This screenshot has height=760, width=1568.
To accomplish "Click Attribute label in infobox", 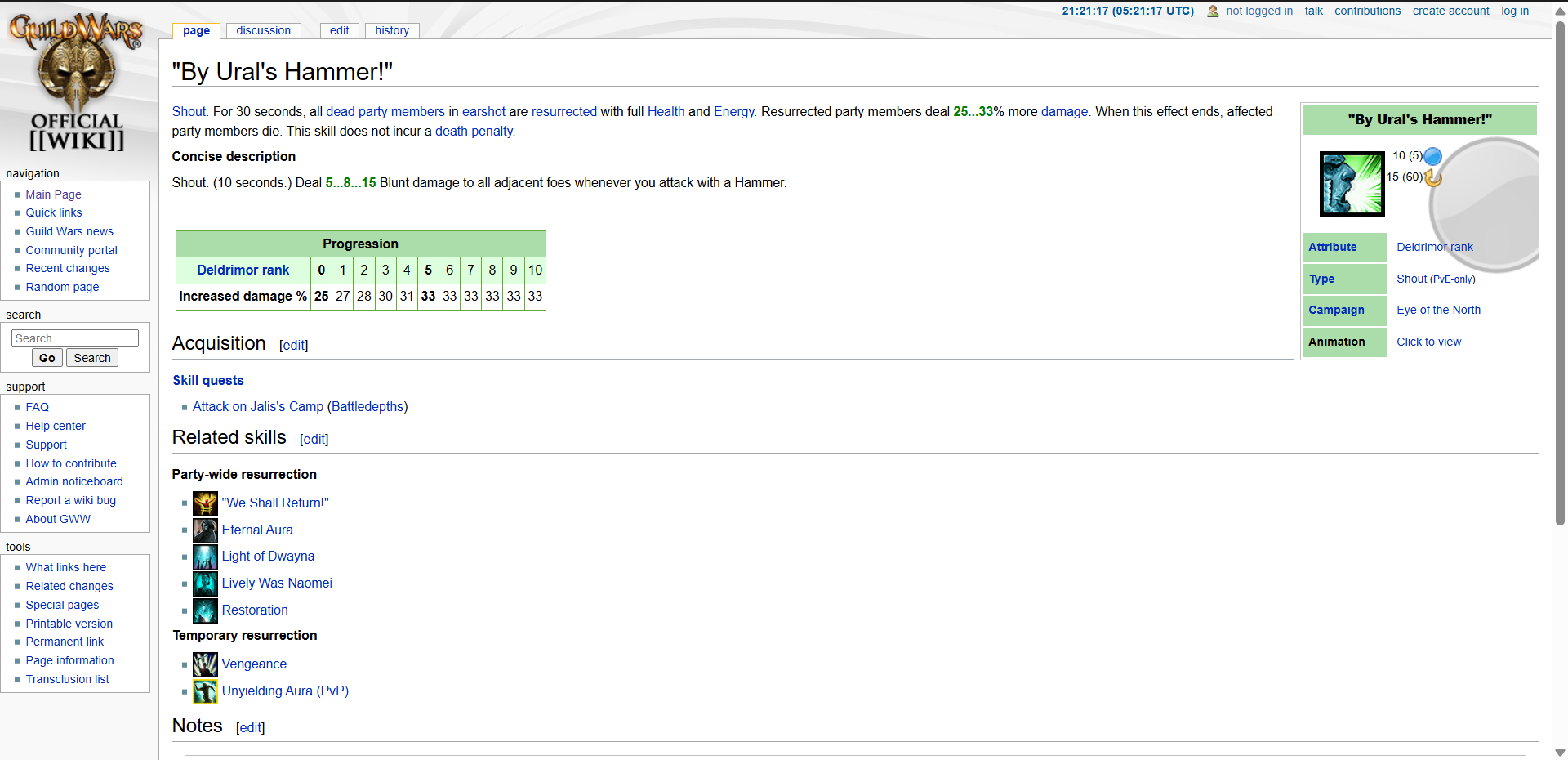I will tap(1333, 247).
